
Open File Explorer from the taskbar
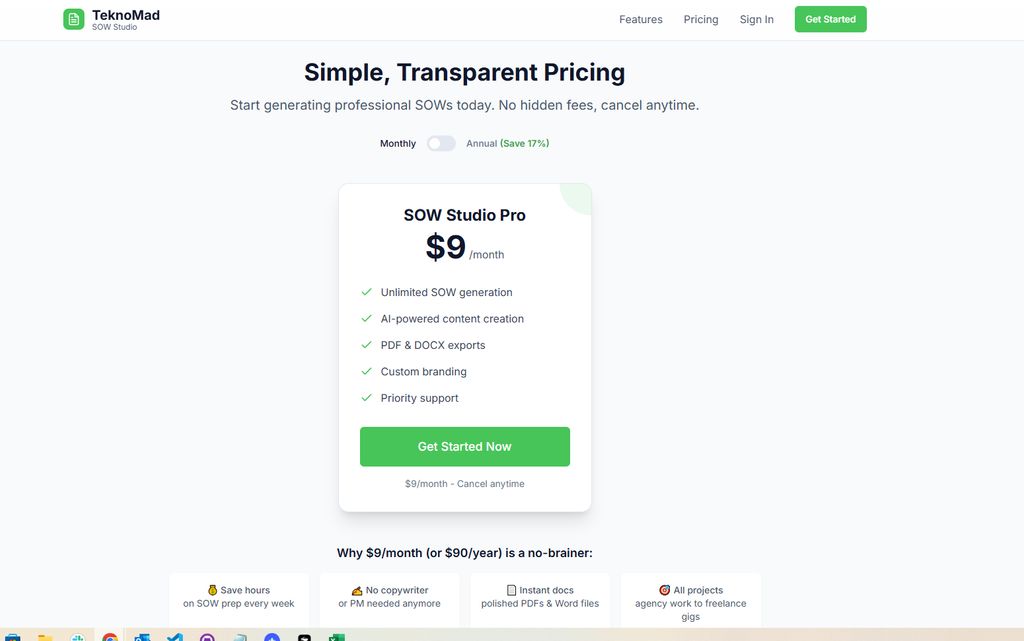pos(45,636)
